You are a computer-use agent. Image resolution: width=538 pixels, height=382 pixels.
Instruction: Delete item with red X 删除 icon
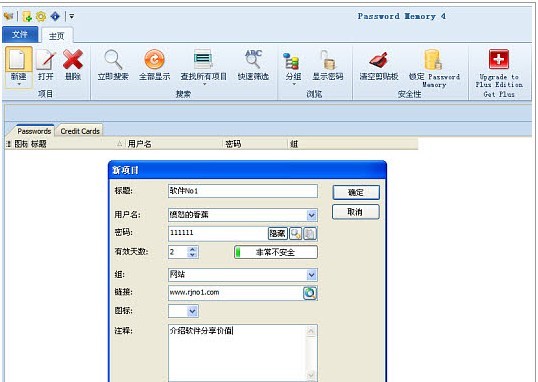click(x=73, y=59)
